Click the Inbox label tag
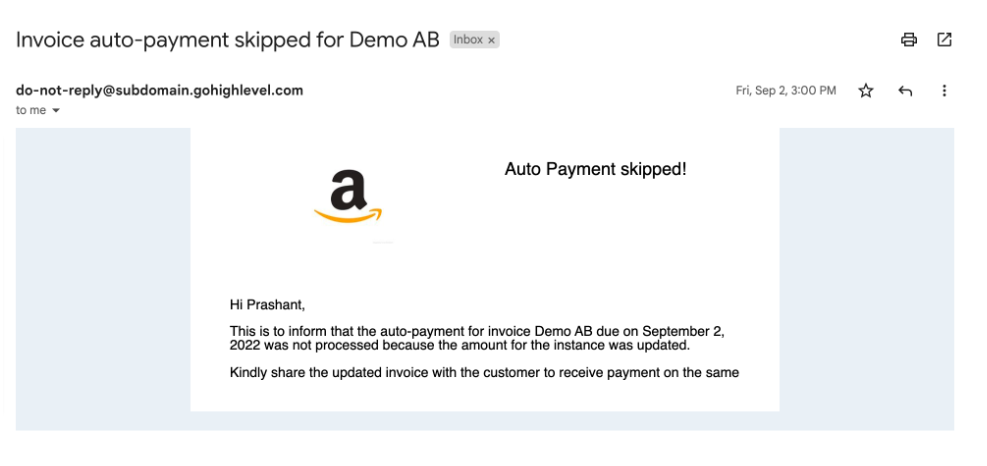Viewport: 987px width, 466px height. point(474,40)
